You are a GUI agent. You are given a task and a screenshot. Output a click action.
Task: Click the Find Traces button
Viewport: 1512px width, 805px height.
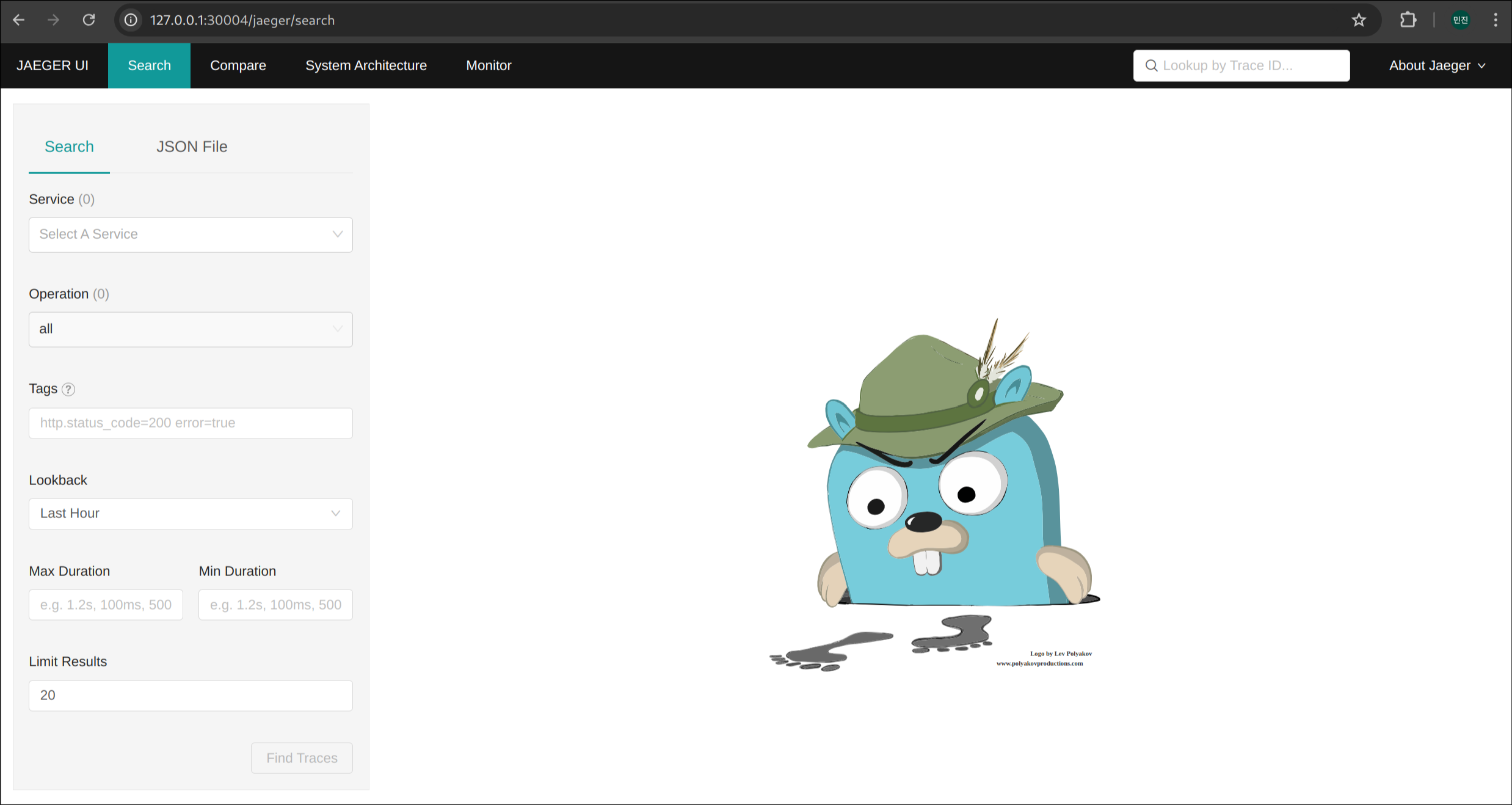pyautogui.click(x=302, y=758)
